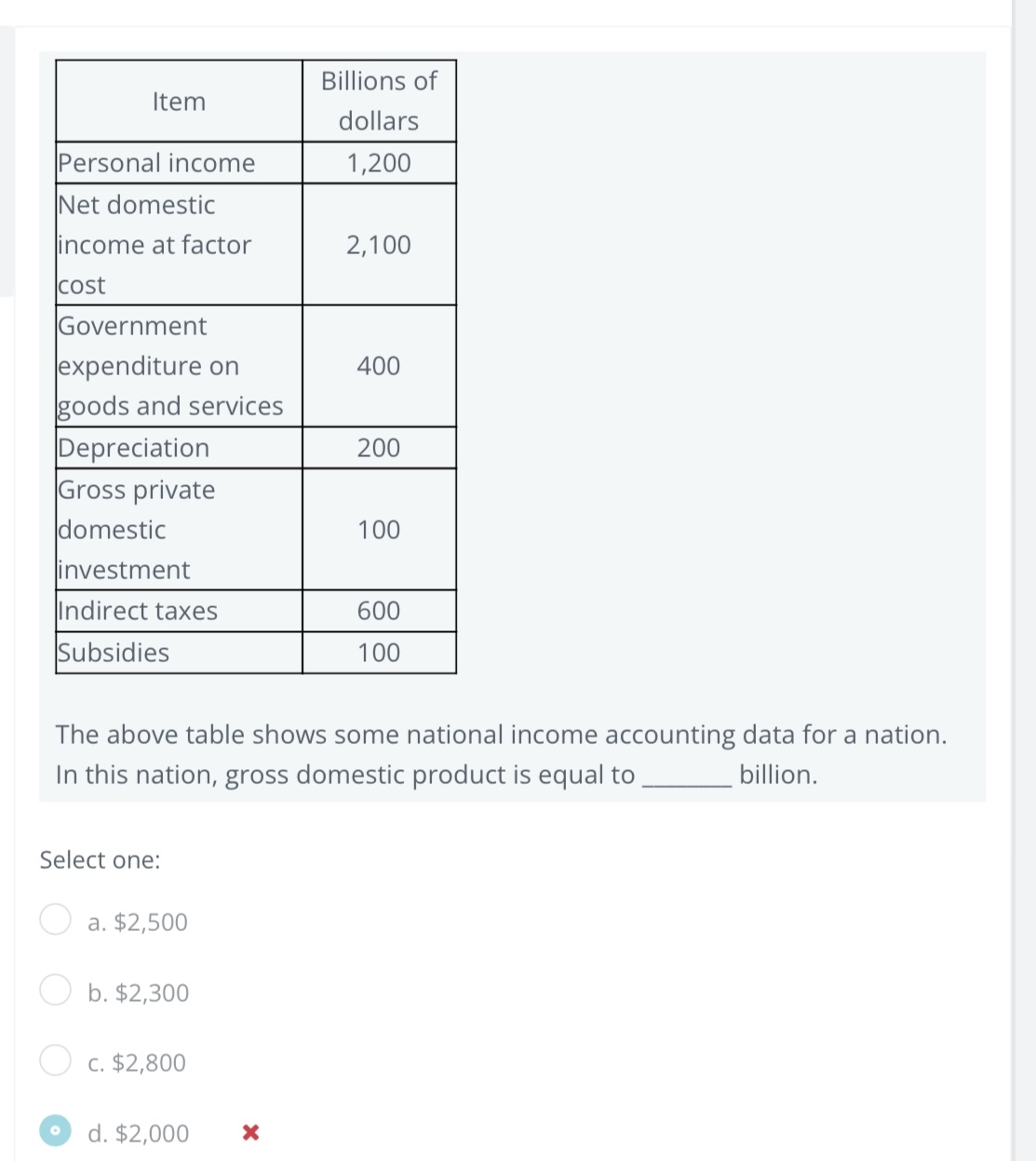Click the red X incorrect-answer icon

[x=249, y=1133]
